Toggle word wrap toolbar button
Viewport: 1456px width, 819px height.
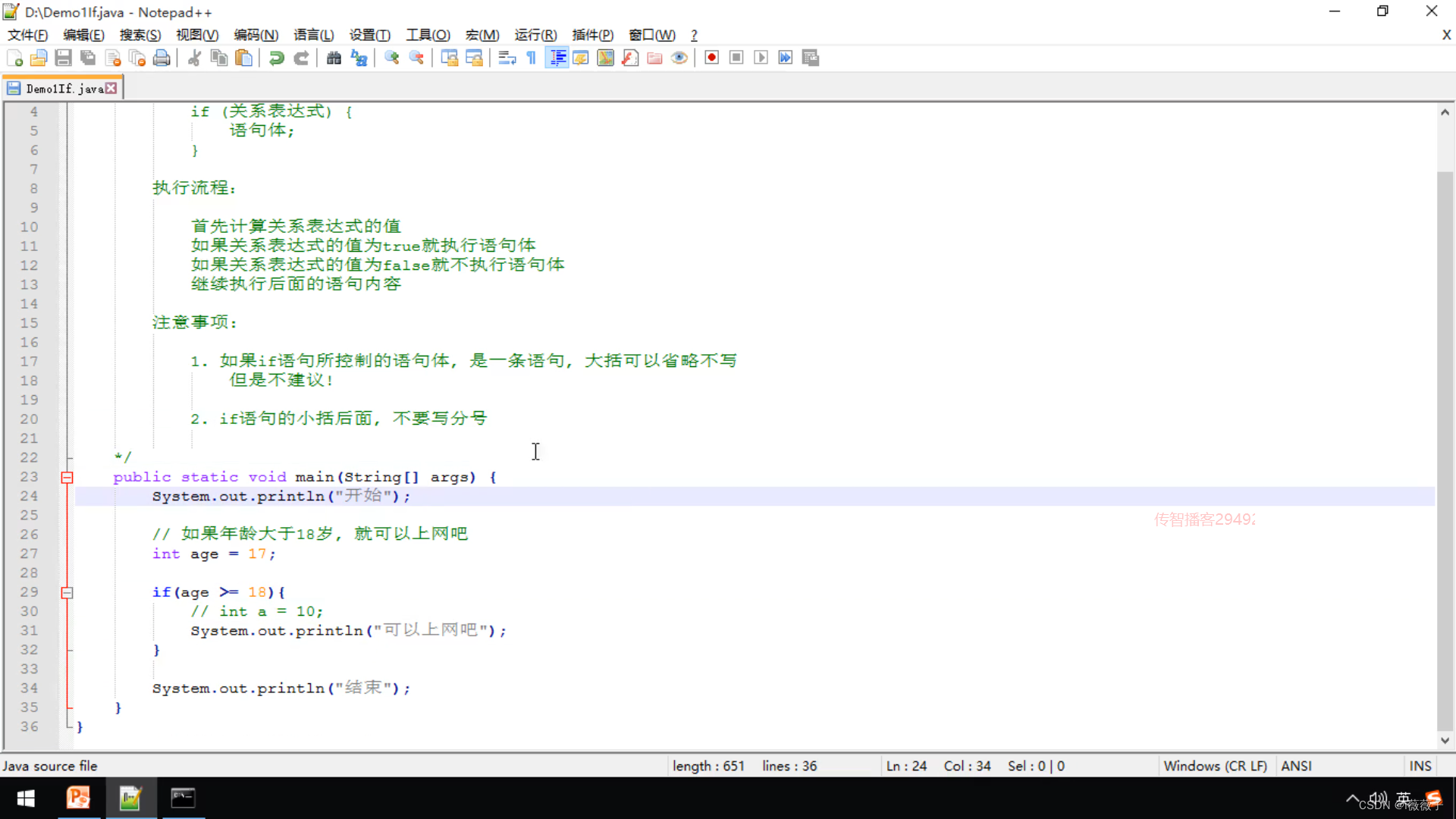507,58
